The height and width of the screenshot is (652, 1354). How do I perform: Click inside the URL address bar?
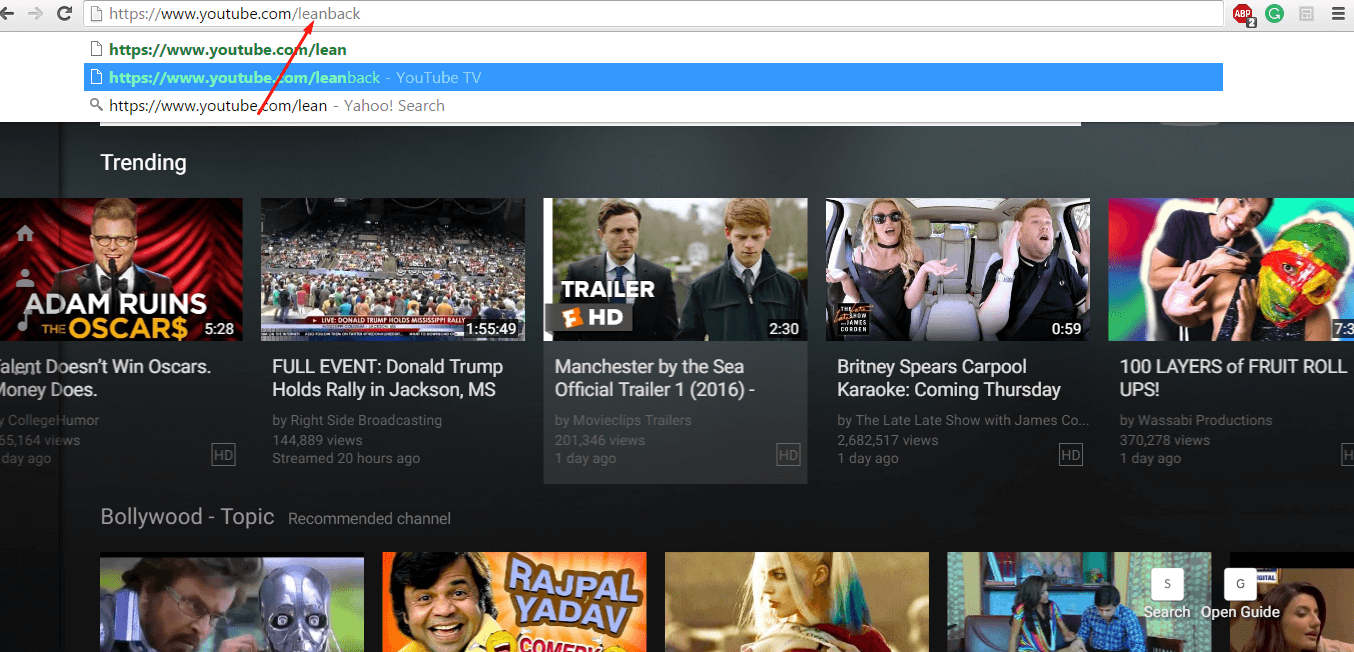coord(654,14)
